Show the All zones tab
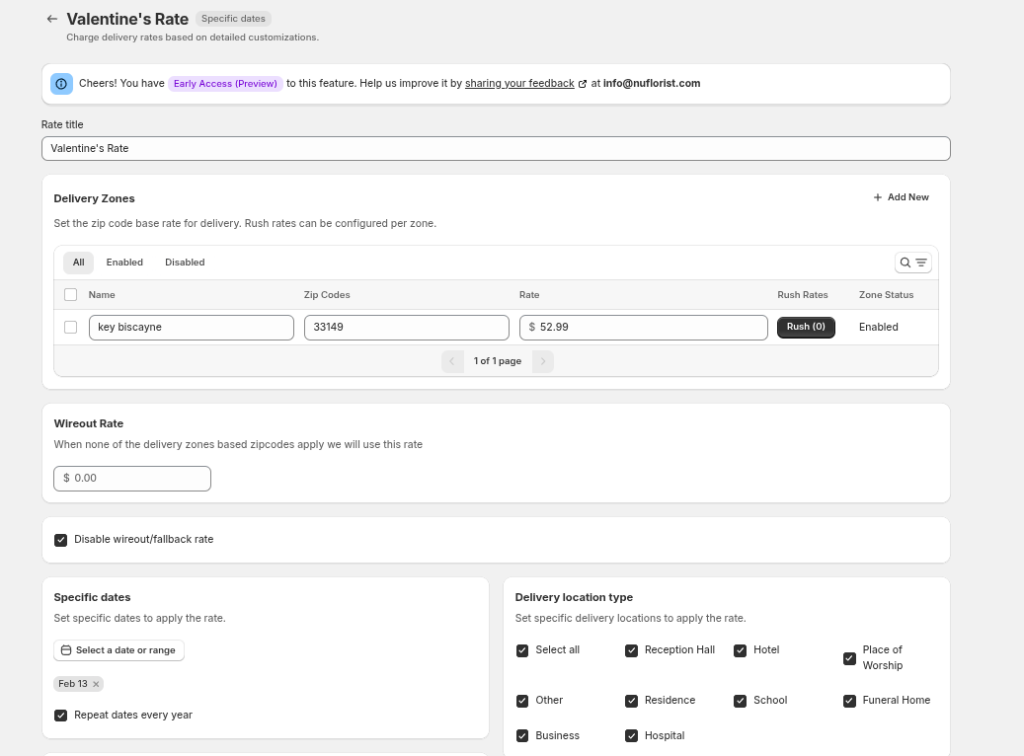 tap(78, 263)
